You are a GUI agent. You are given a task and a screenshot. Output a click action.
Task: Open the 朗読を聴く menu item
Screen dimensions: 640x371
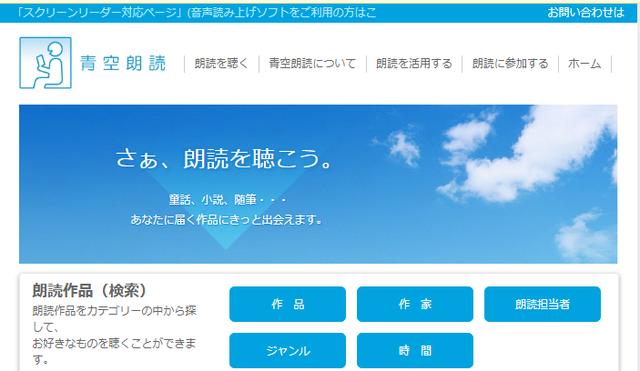pos(221,64)
